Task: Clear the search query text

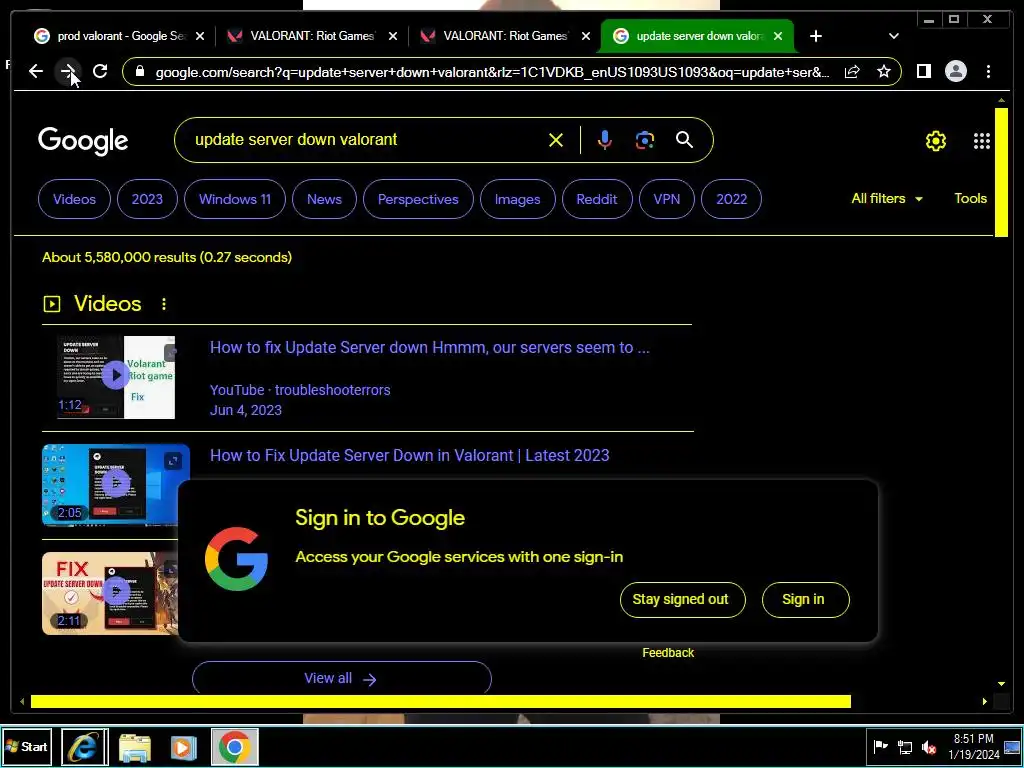Action: (x=556, y=140)
